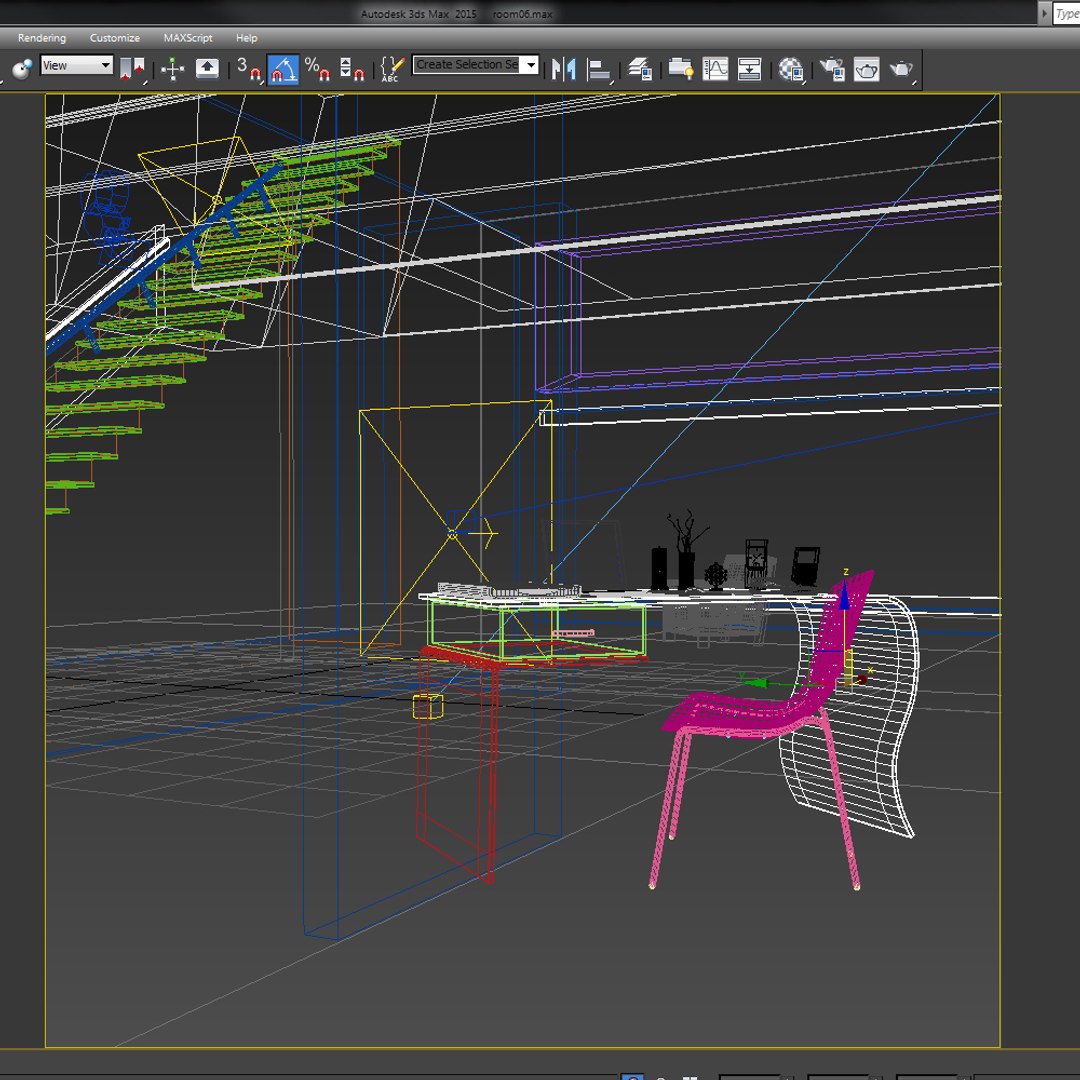Toggle the modeling Ribbon
The height and width of the screenshot is (1080, 1080).
pyautogui.click(x=681, y=69)
